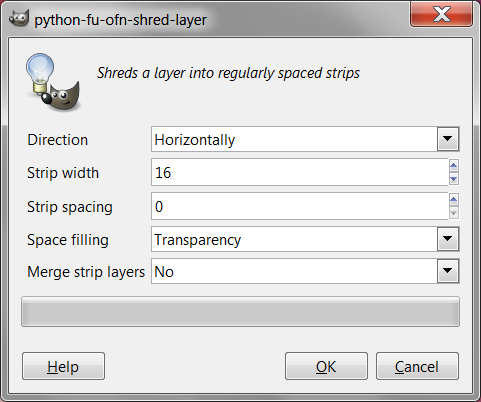Screen dimensions: 481x402
Task: Open the Direction combo box showing Horizontally
Action: pos(305,139)
